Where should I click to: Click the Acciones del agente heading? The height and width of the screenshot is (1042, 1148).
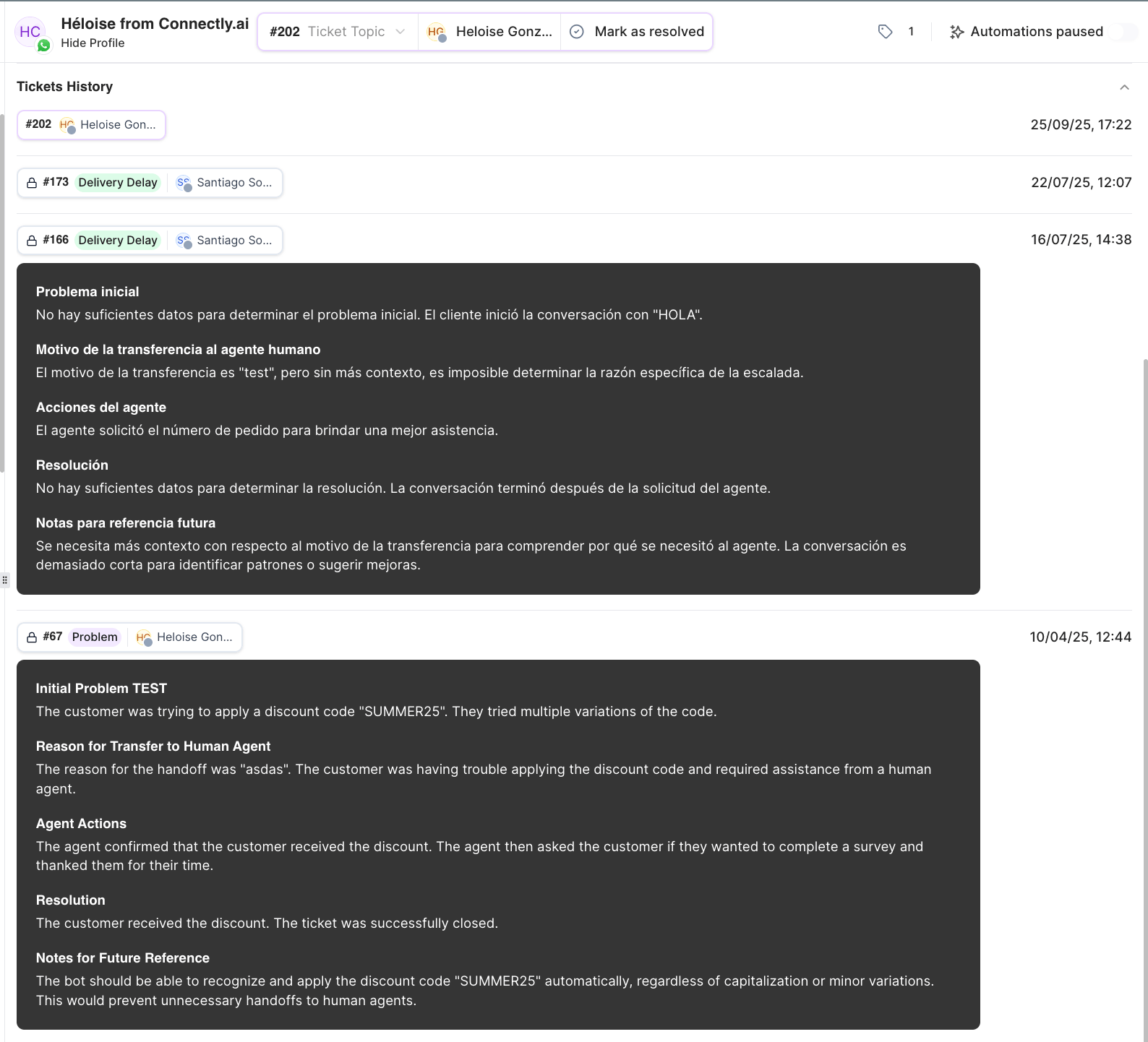click(x=101, y=408)
